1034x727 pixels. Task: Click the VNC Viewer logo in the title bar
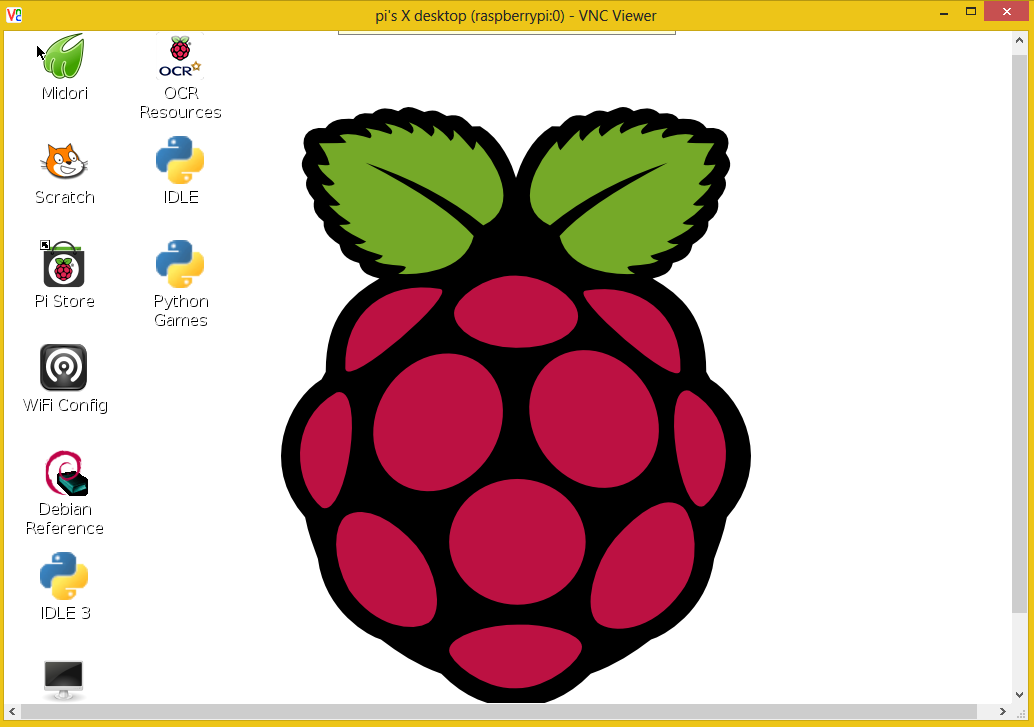[x=14, y=15]
